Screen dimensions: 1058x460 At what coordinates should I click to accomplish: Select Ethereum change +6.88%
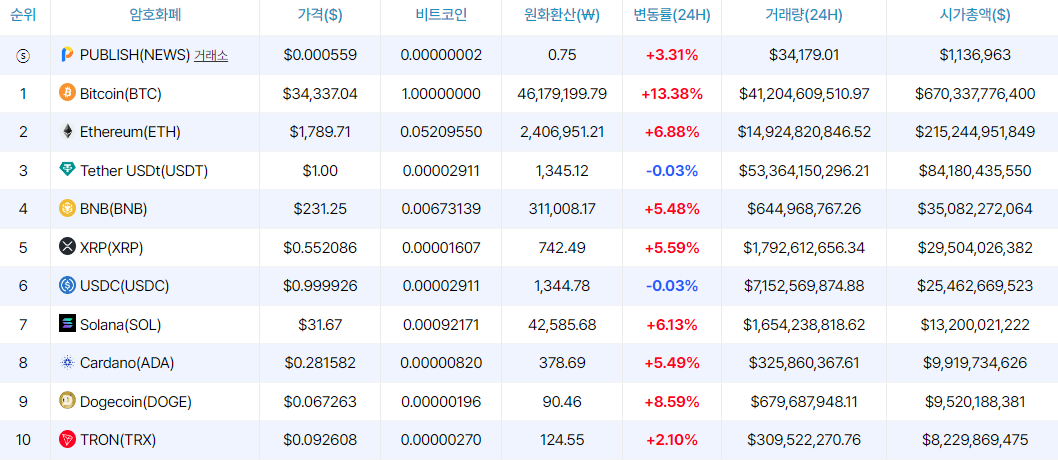[x=672, y=132]
